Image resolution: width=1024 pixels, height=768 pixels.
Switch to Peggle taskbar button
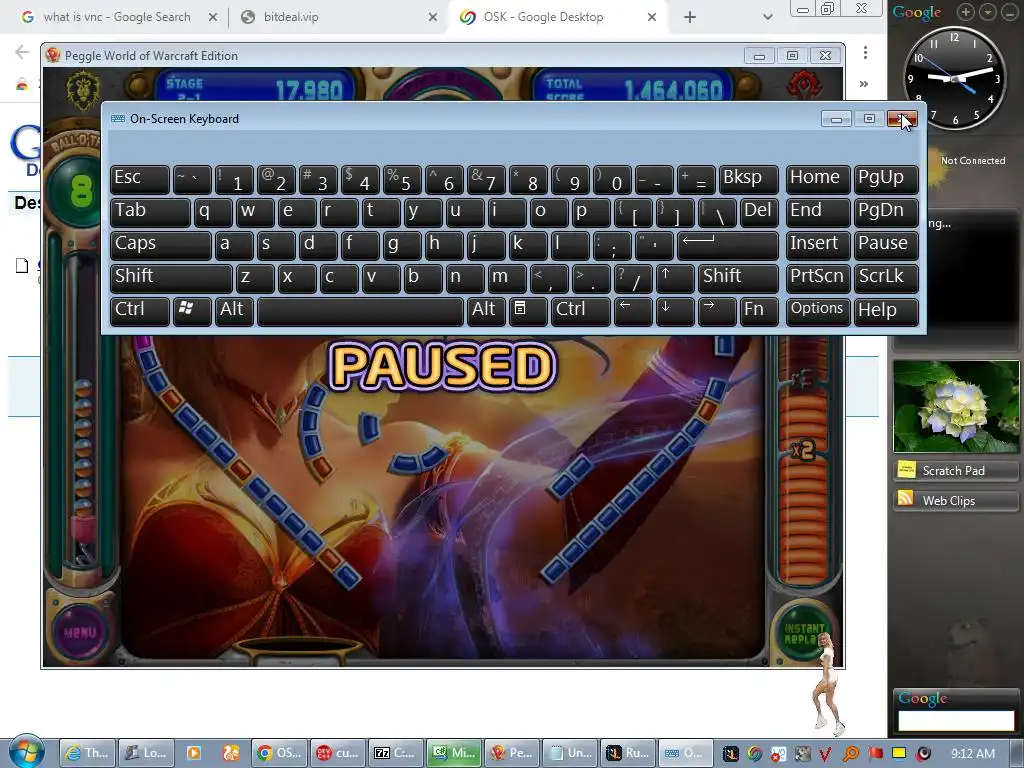pos(511,753)
